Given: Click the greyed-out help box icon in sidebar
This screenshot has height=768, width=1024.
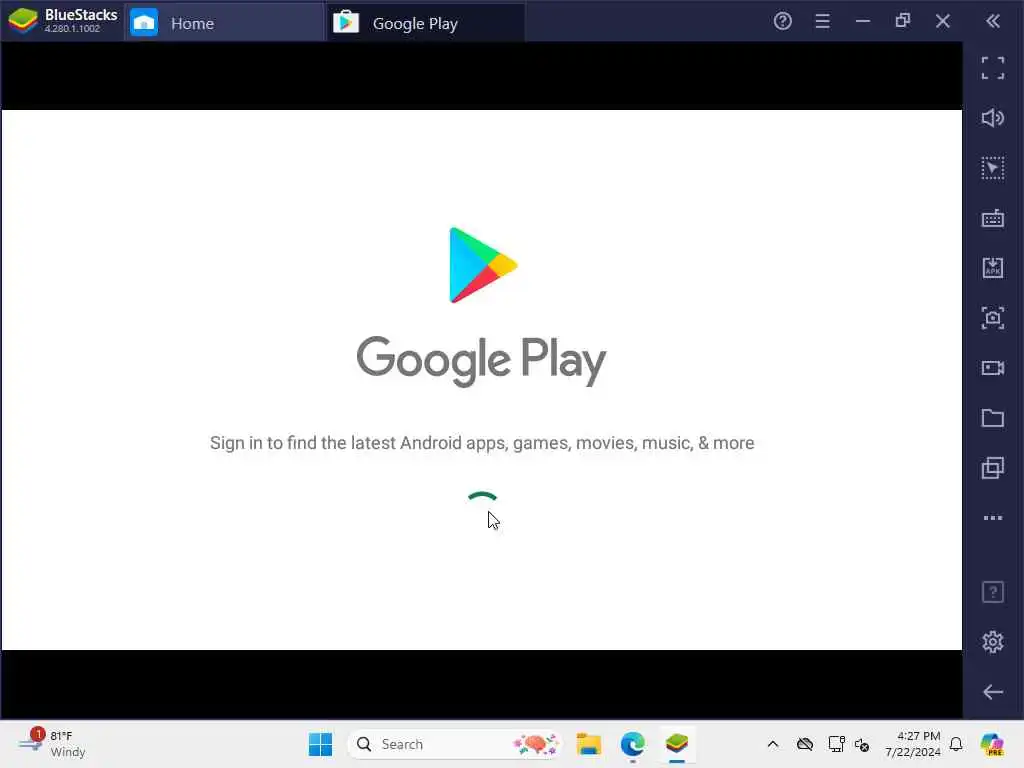Looking at the screenshot, I should coord(993,592).
